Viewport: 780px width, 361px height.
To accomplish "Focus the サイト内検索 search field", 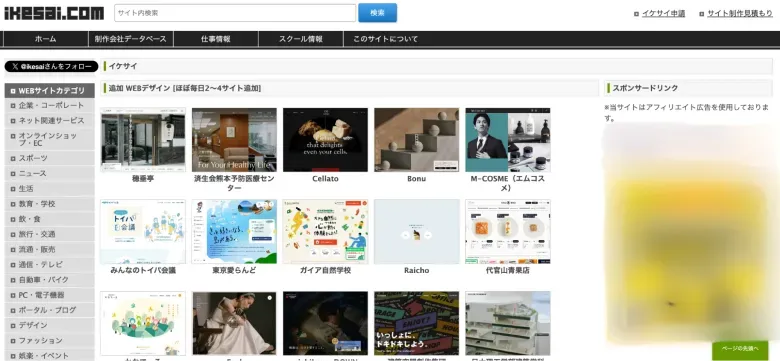I will (x=235, y=13).
